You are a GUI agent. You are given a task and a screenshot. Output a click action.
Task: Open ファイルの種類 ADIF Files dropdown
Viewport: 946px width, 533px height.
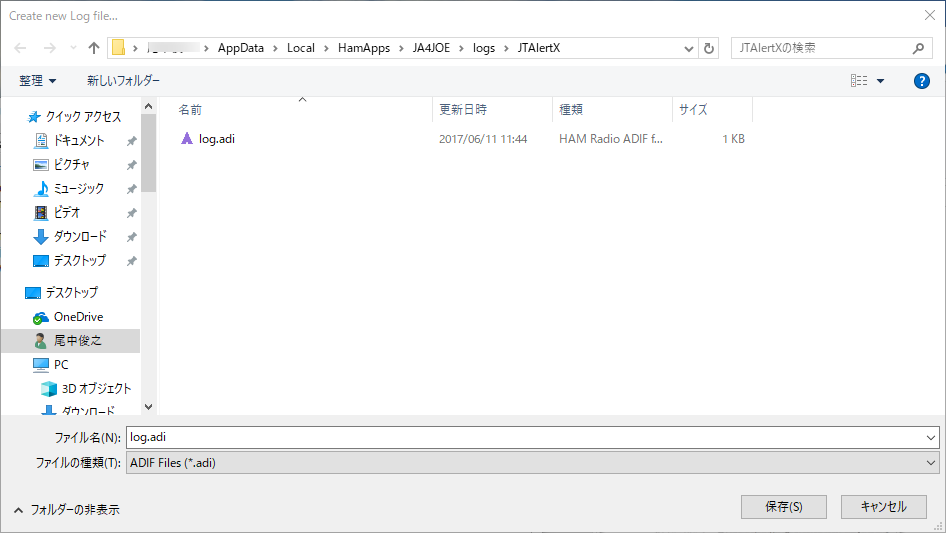point(532,463)
